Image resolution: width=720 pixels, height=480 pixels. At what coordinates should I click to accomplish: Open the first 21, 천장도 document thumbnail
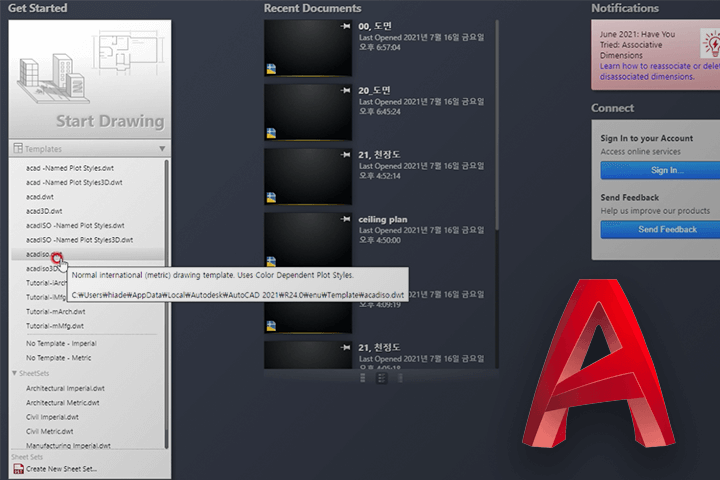pyautogui.click(x=308, y=177)
